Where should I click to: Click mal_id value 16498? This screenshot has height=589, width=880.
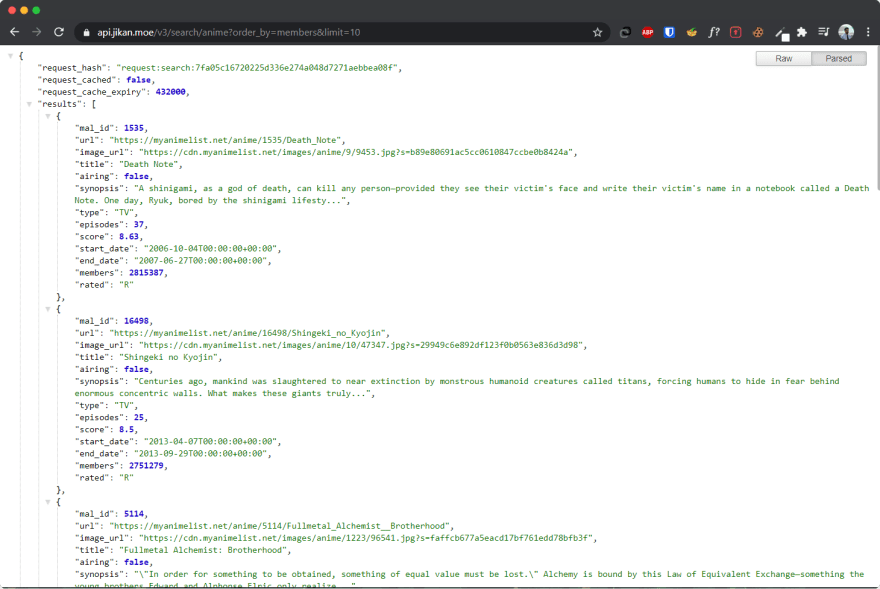(136, 321)
